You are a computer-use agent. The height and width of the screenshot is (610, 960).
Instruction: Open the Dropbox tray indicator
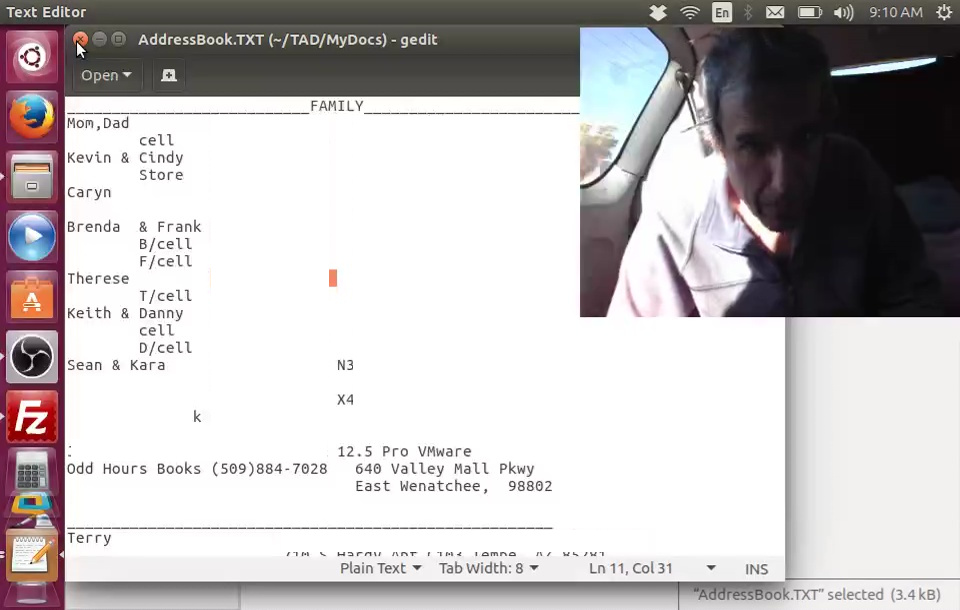(658, 12)
